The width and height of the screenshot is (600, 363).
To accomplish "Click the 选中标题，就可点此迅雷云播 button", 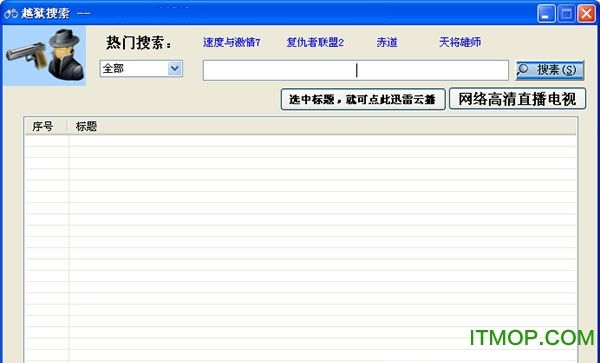I will pos(363,99).
